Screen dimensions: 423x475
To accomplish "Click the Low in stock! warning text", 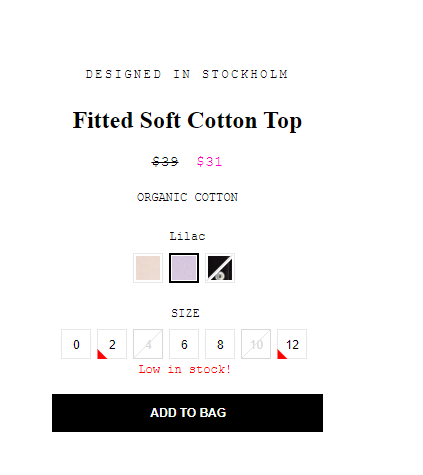I will 185,369.
